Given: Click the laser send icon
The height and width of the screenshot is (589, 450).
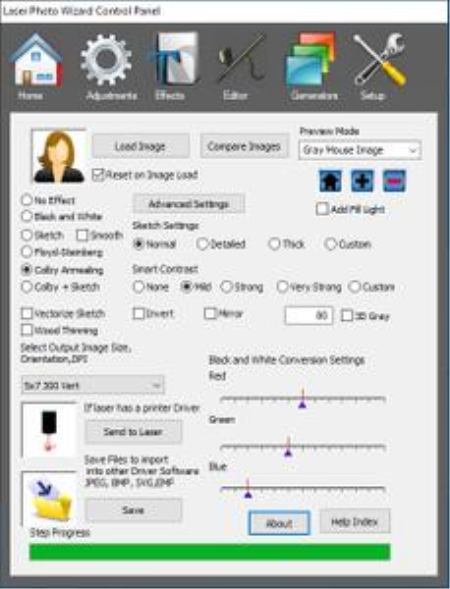Looking at the screenshot, I should [x=49, y=430].
